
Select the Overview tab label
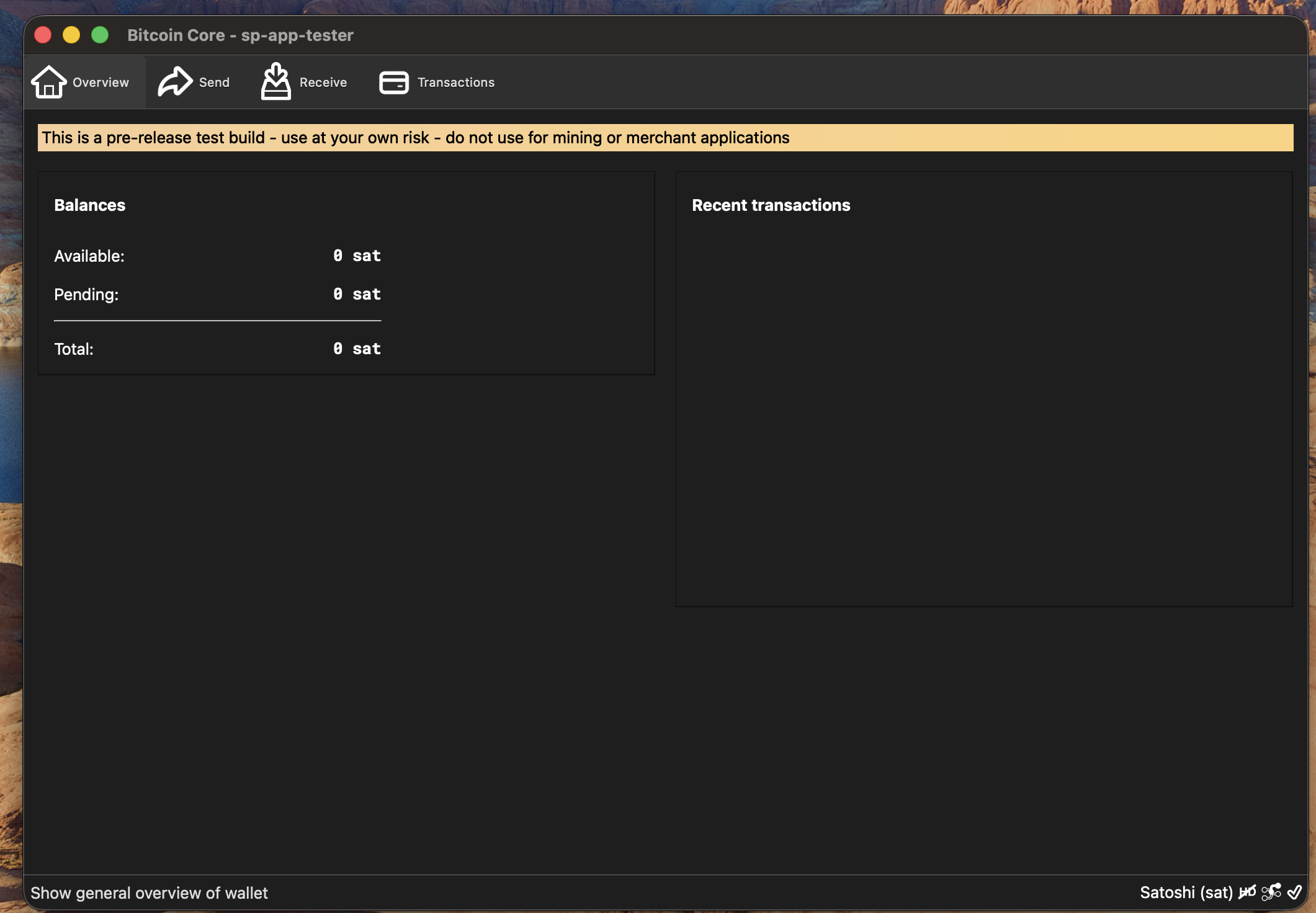tap(101, 82)
